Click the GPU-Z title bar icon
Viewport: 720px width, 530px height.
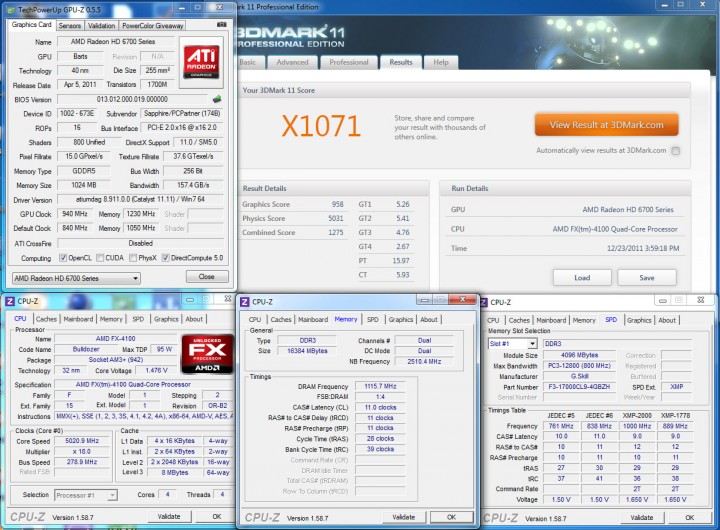click(11, 9)
